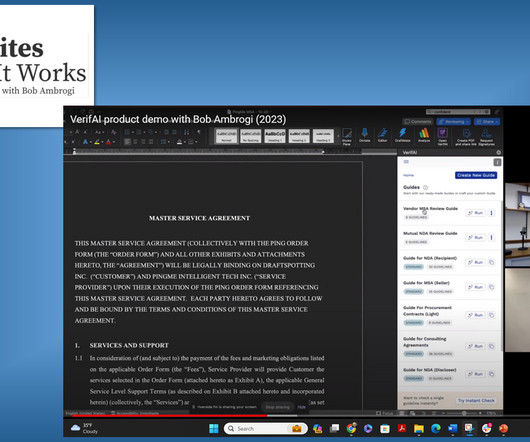The height and width of the screenshot is (442, 530).
Task: Open more options for Mutual NDA Review Guide
Action: point(491,238)
